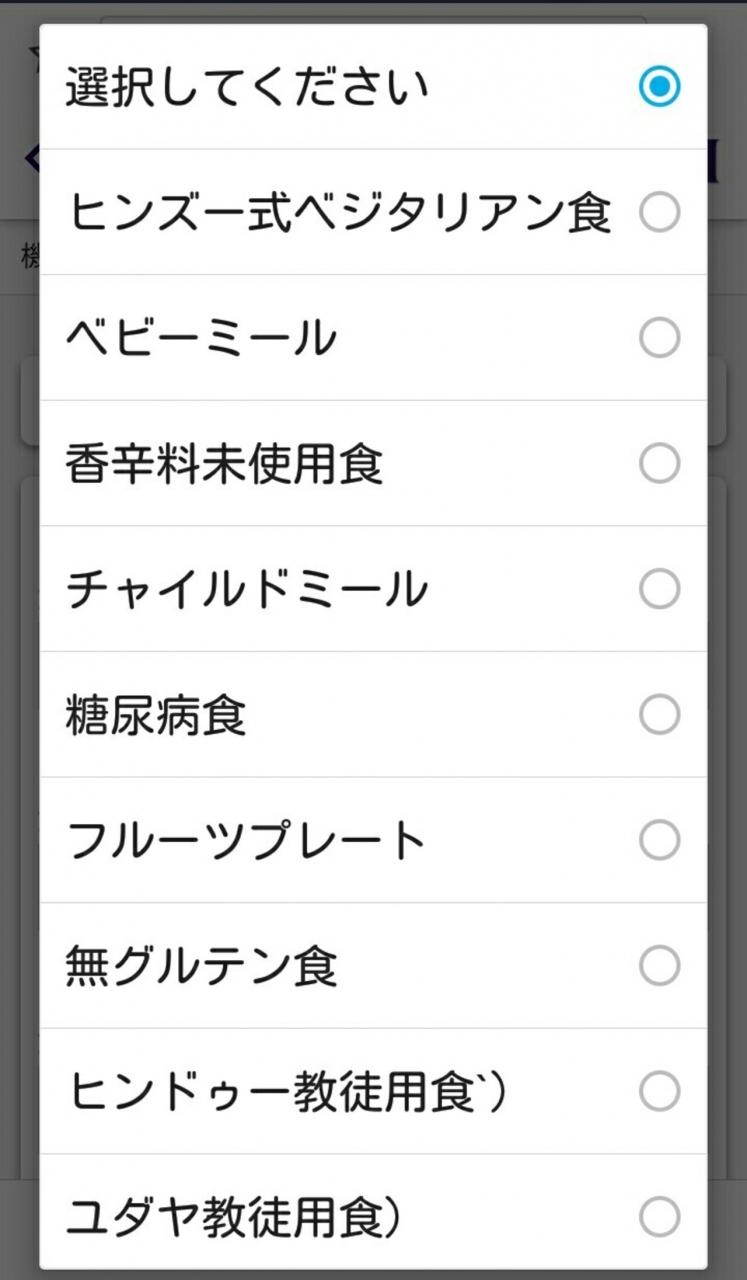Click the 糖尿病食 option text

[156, 716]
